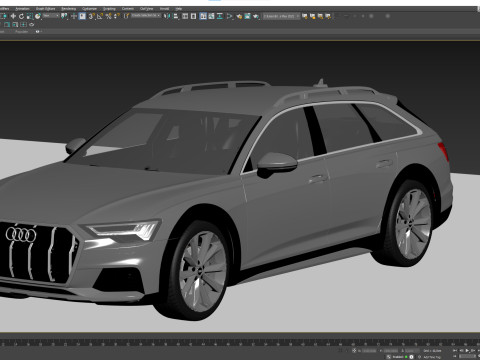
Task: Switch to the Populate ribbon tab
Action: point(21,32)
